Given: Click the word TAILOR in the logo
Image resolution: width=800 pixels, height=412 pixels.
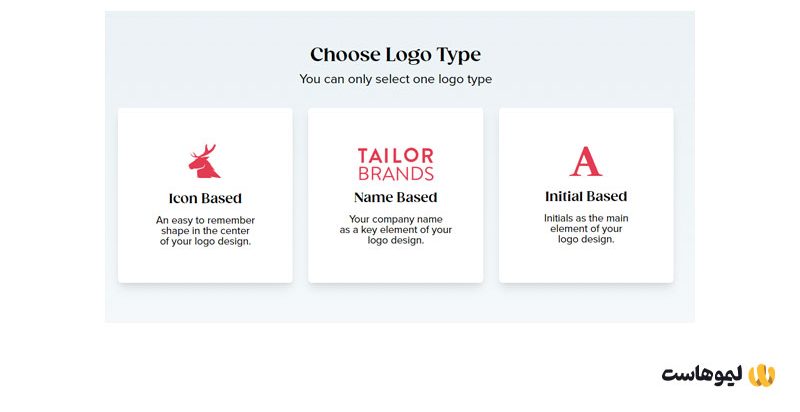Looking at the screenshot, I should click(x=395, y=156).
